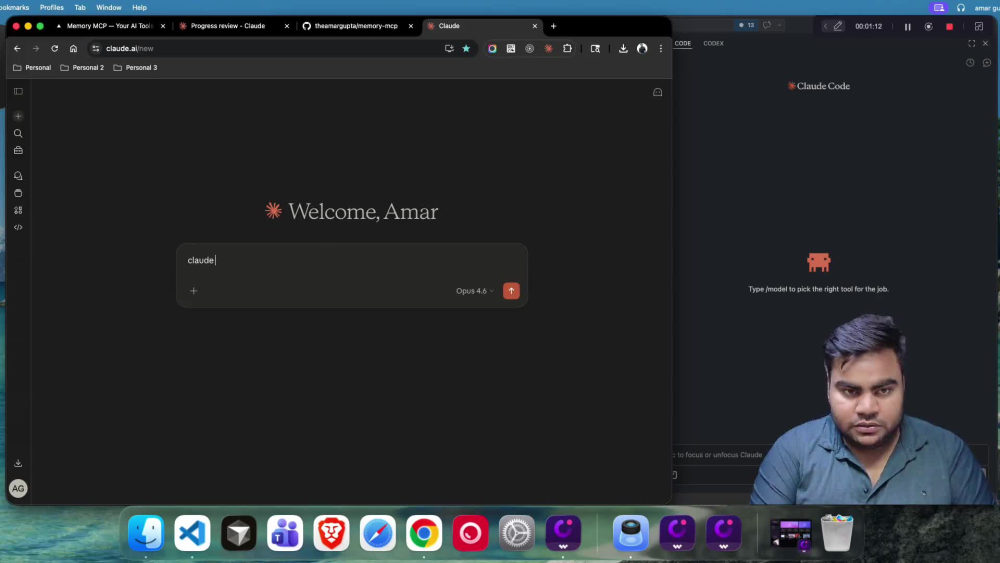The height and width of the screenshot is (563, 1000).
Task: Go to browser home page icon
Action: (x=73, y=48)
